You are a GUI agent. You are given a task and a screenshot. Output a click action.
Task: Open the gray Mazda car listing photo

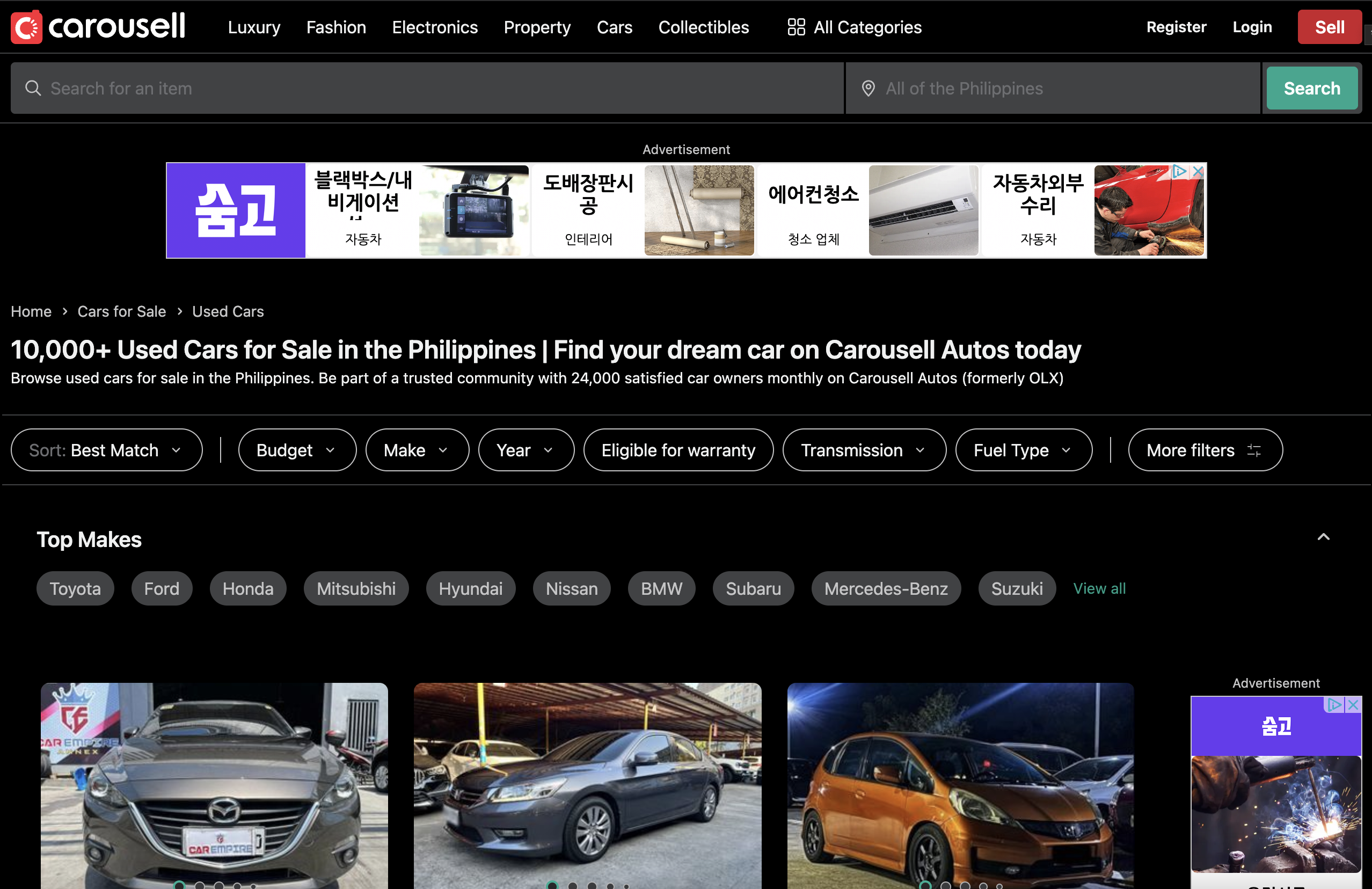click(215, 786)
